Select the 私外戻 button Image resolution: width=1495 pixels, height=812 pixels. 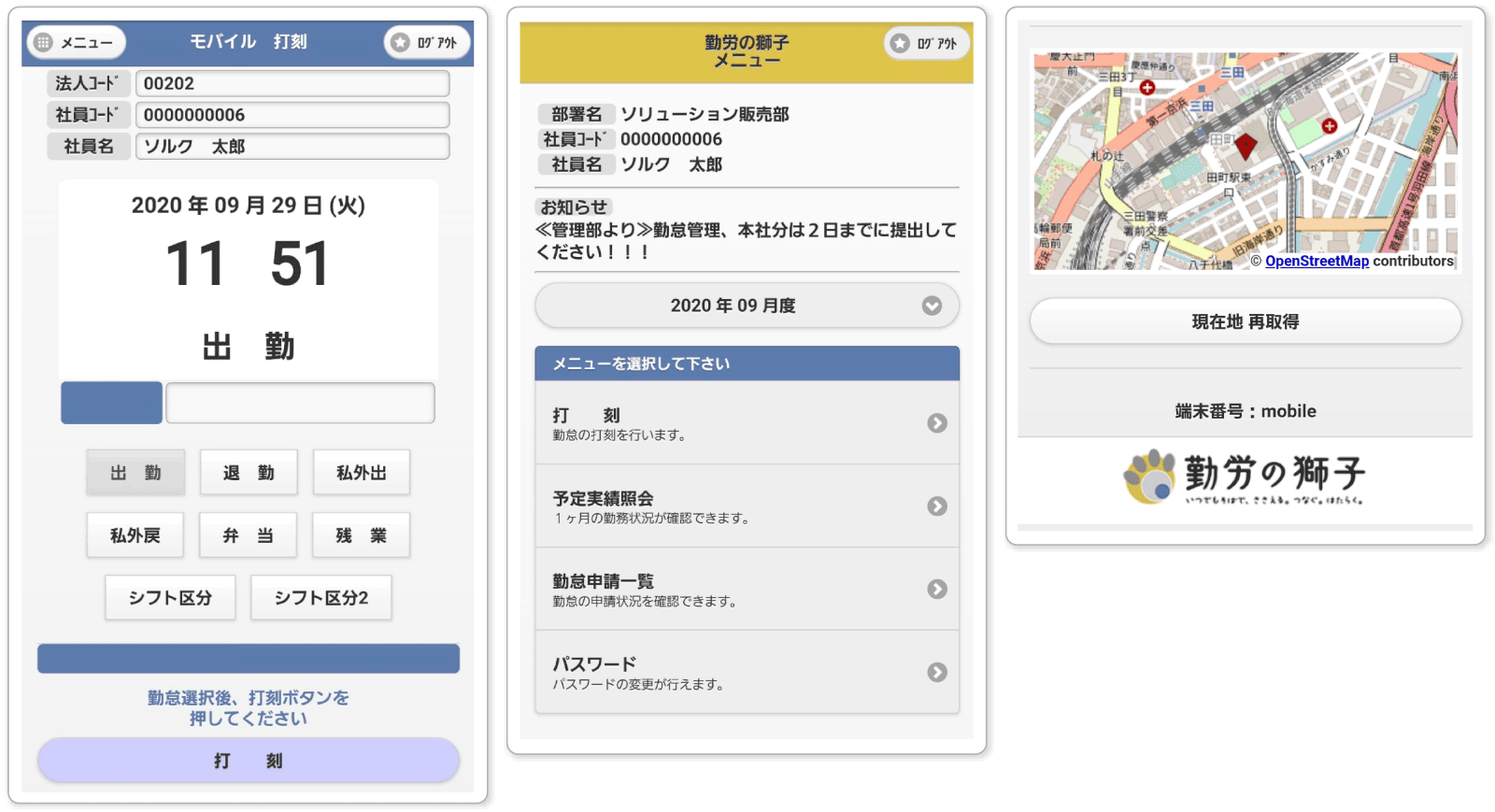135,535
